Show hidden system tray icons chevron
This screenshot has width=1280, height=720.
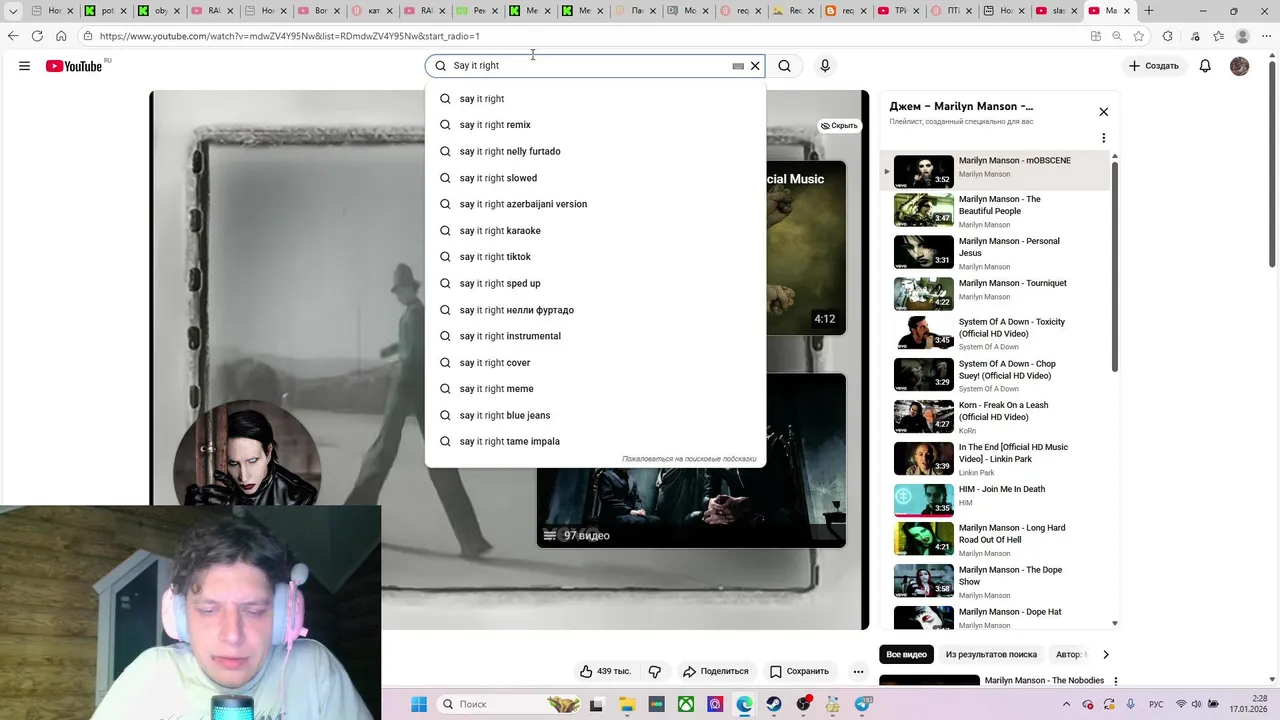(1066, 704)
